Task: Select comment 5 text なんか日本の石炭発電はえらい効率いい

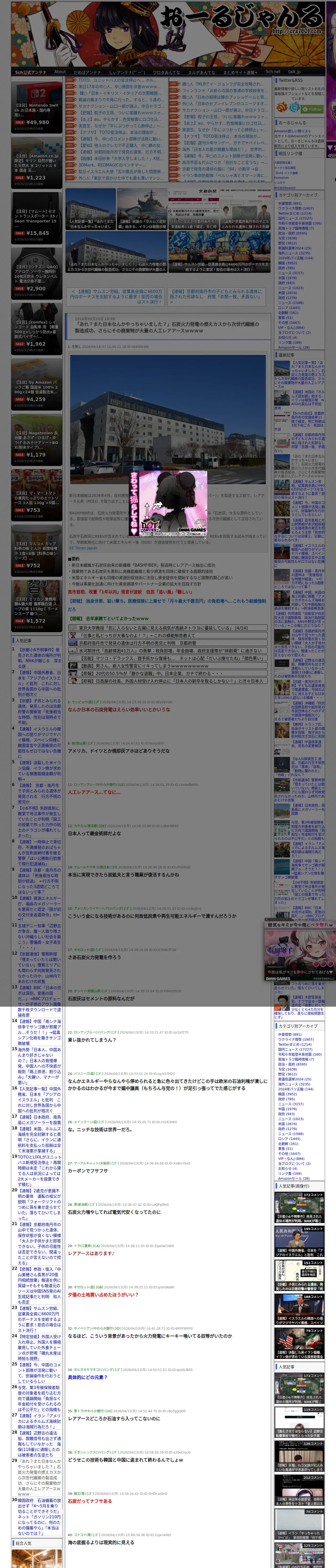Action: click(119, 709)
